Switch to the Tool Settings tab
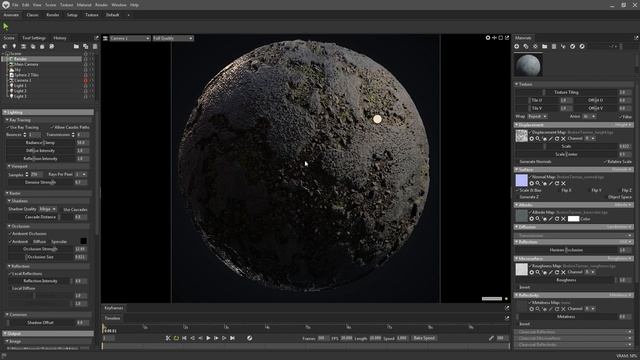 [34, 38]
